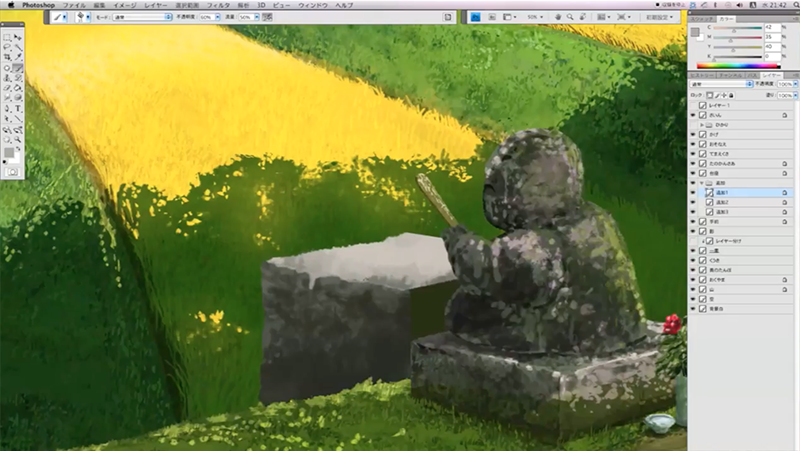Viewport: 800px width, 451px height.
Task: Open the フィルタ menu
Action: tap(218, 5)
